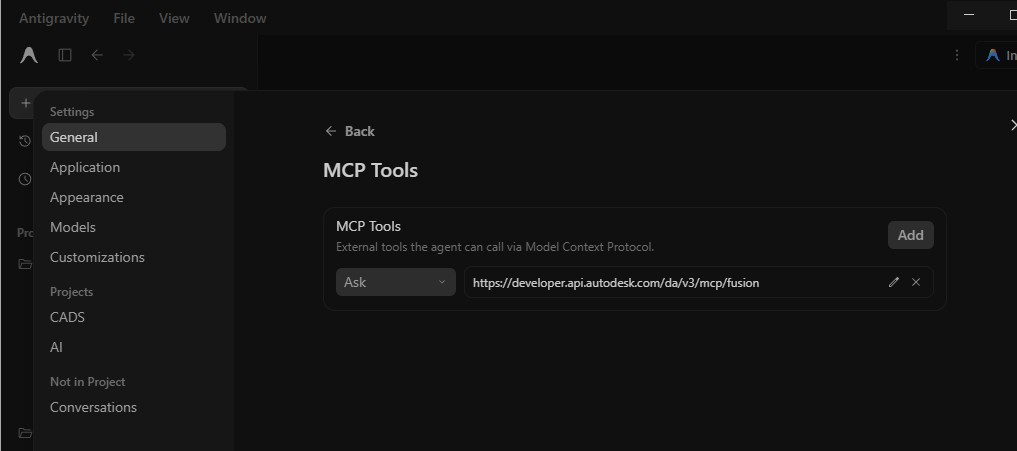
Task: Click the Antigravity logo icon
Action: [x=29, y=56]
